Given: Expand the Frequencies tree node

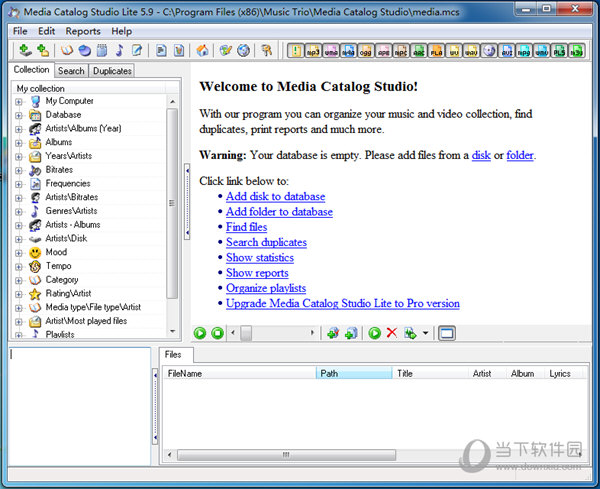Looking at the screenshot, I should point(18,184).
